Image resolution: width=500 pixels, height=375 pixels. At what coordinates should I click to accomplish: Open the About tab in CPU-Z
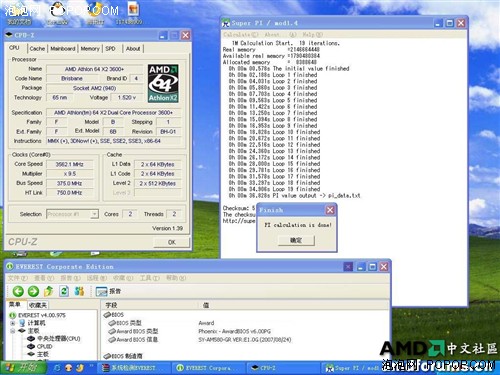pos(133,49)
